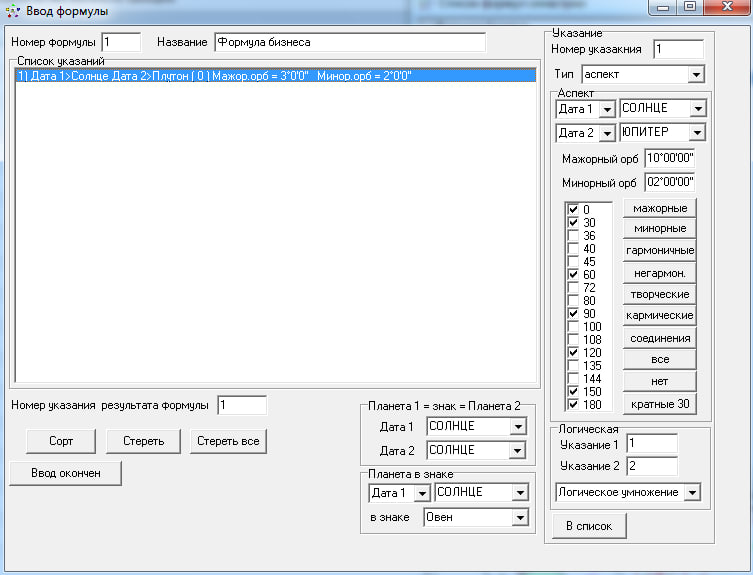Choose кармические aspects button
Image resolution: width=753 pixels, height=575 pixels.
tap(659, 316)
